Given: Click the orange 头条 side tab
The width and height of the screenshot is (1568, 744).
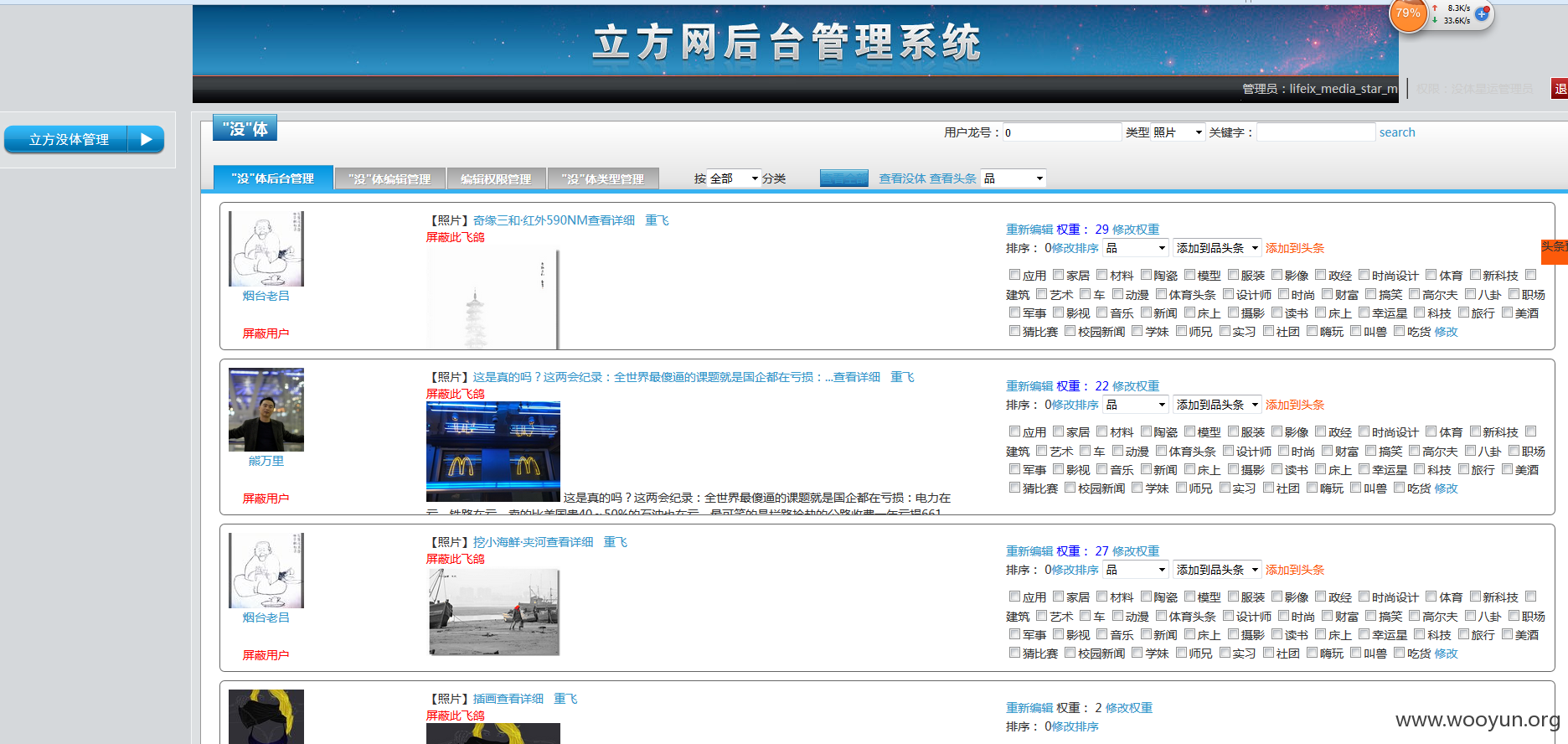Looking at the screenshot, I should (1555, 251).
